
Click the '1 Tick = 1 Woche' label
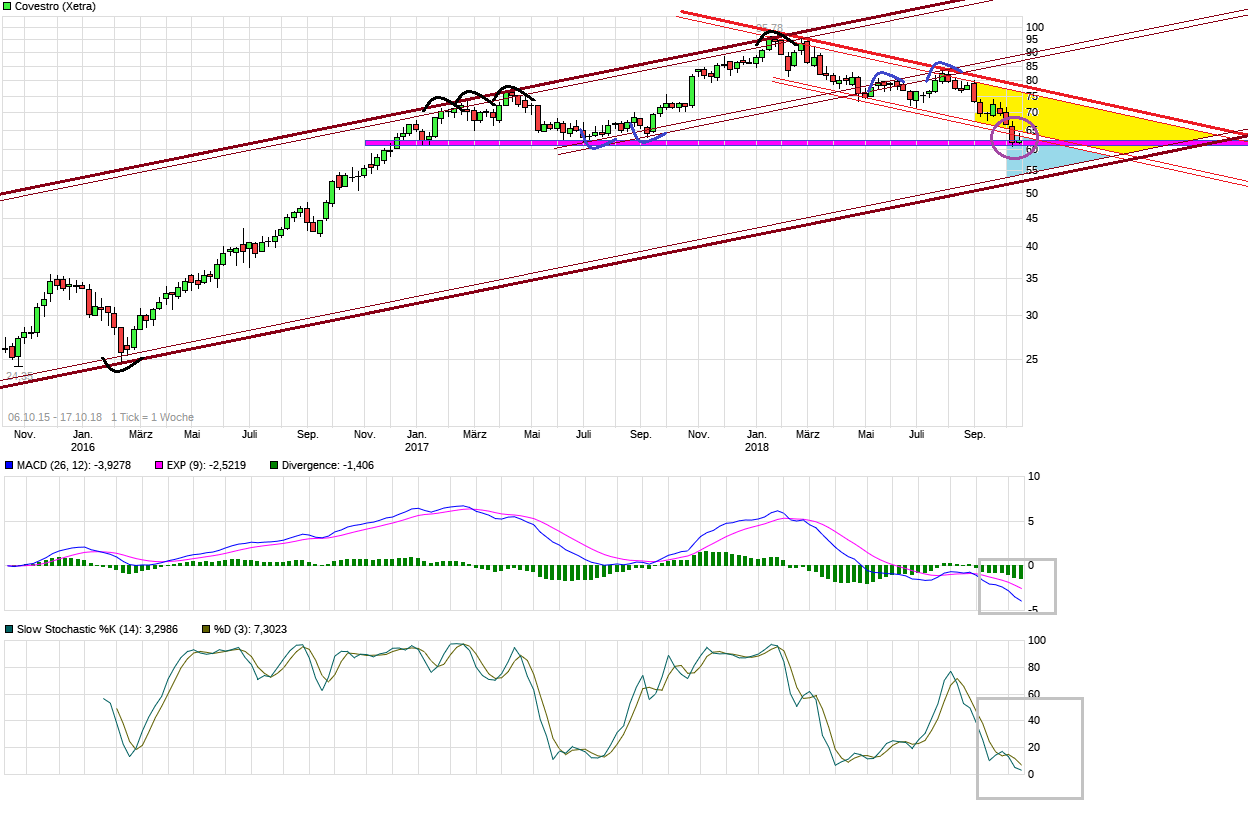(x=152, y=417)
